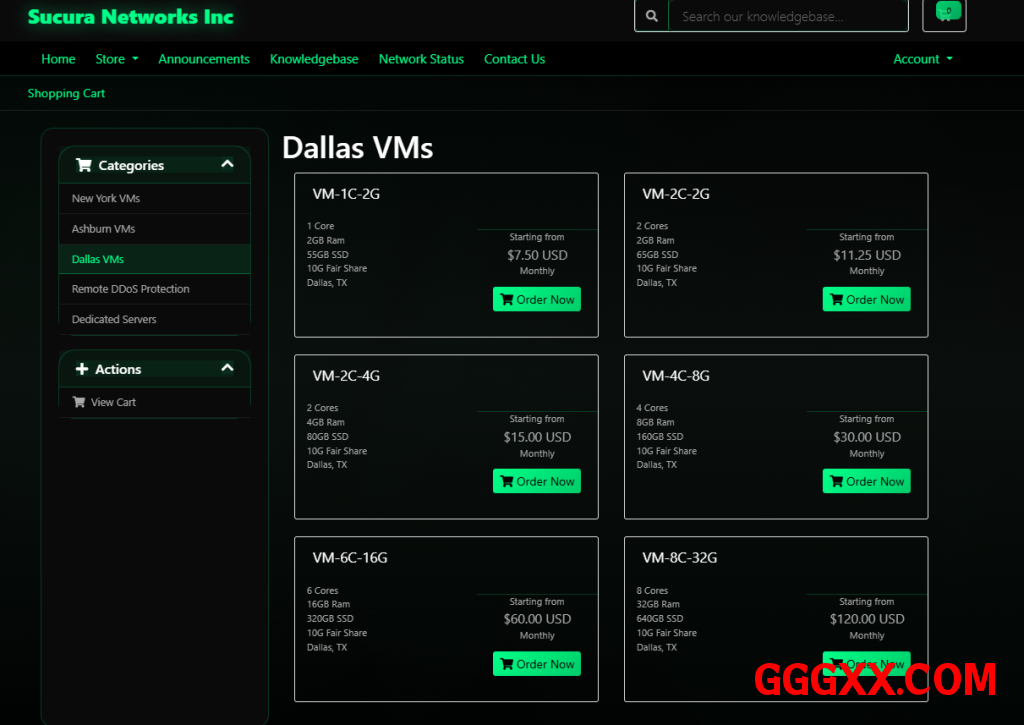
Task: Open Network Status page
Action: 421,59
